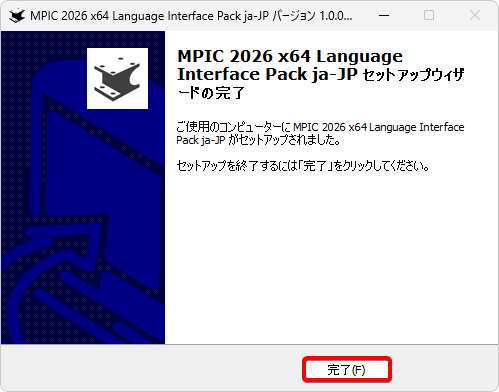
Task: Minimize the setup wizard window
Action: coord(384,15)
